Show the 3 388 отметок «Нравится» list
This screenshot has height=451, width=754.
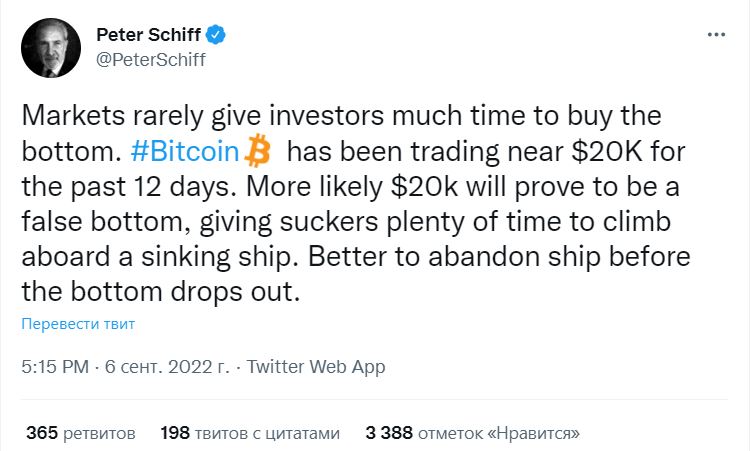(x=472, y=433)
